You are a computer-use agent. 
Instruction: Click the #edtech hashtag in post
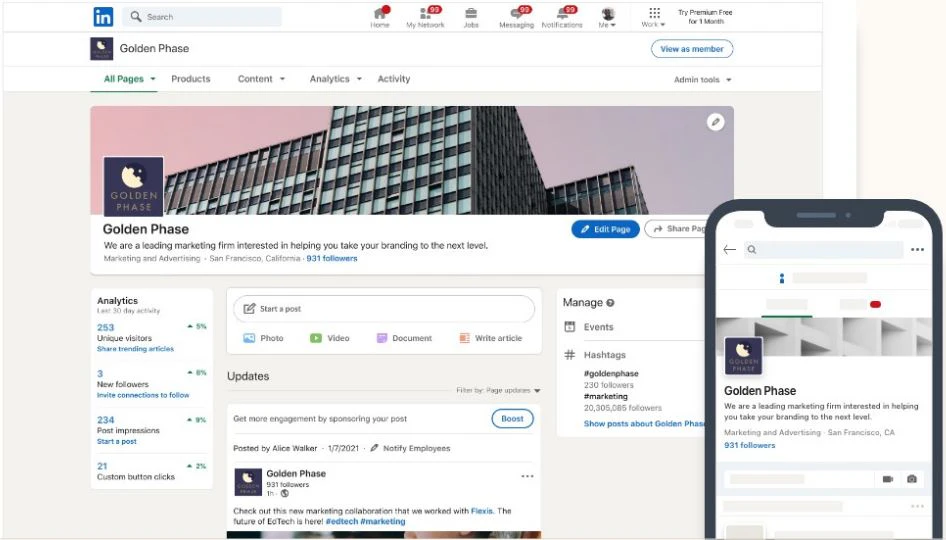pyautogui.click(x=341, y=521)
